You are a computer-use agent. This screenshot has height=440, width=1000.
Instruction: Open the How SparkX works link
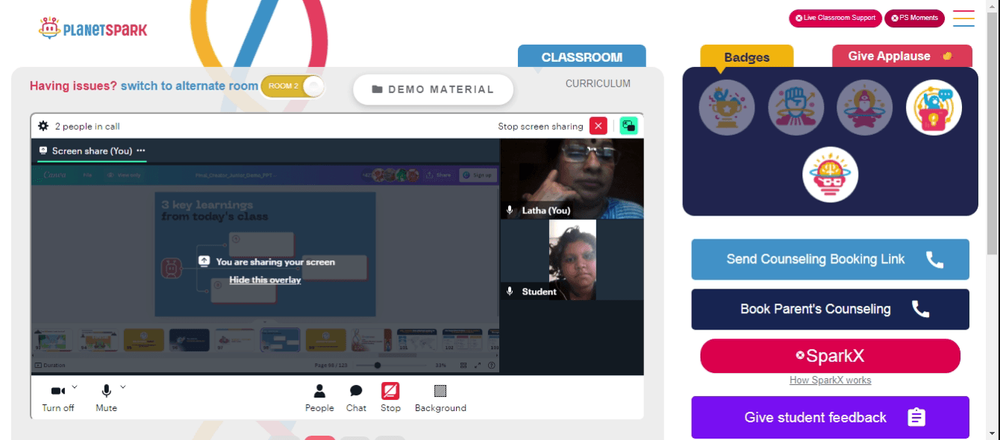[830, 380]
